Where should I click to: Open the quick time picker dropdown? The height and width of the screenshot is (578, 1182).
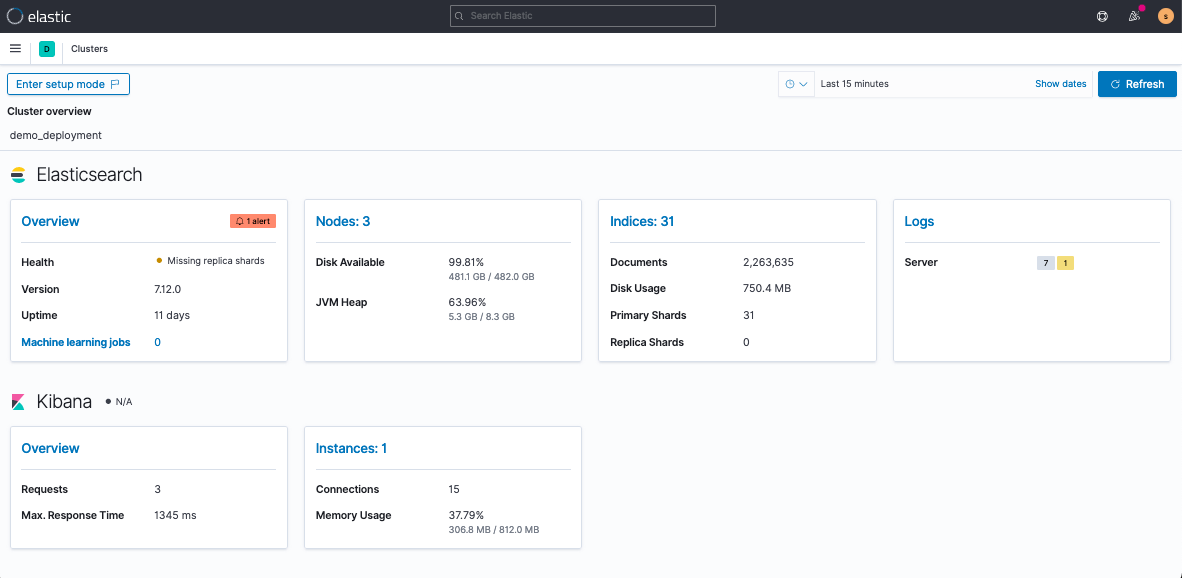click(796, 84)
